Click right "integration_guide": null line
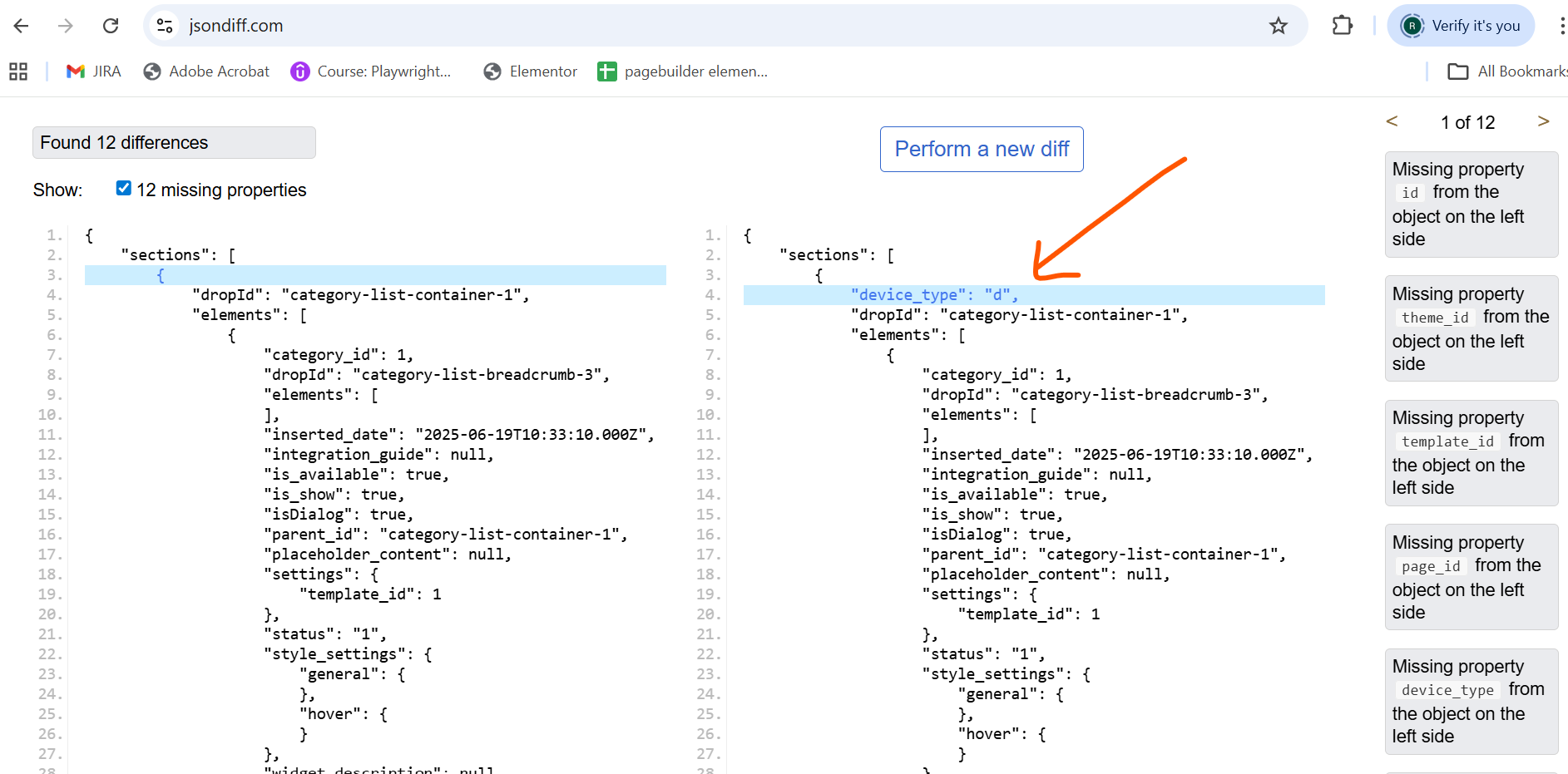The height and width of the screenshot is (774, 1568). 1037,475
